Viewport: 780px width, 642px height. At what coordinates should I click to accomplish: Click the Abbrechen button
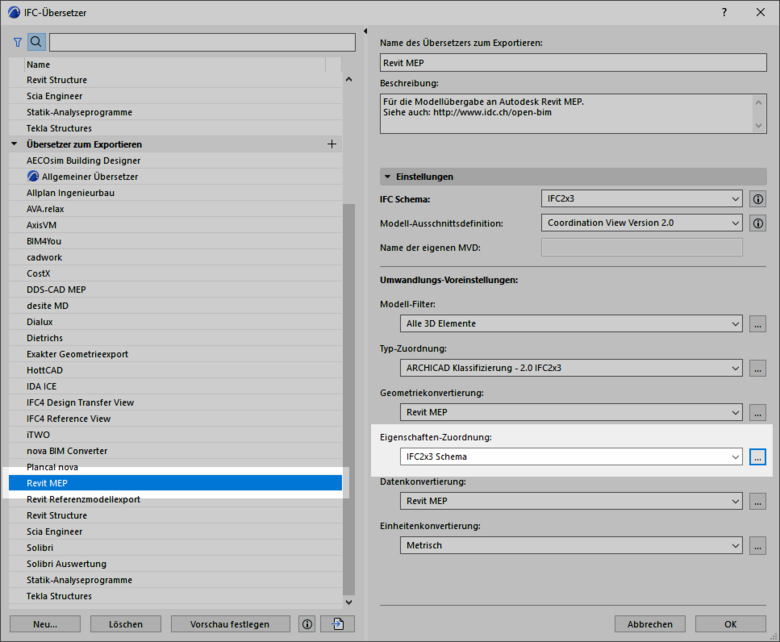tap(650, 624)
